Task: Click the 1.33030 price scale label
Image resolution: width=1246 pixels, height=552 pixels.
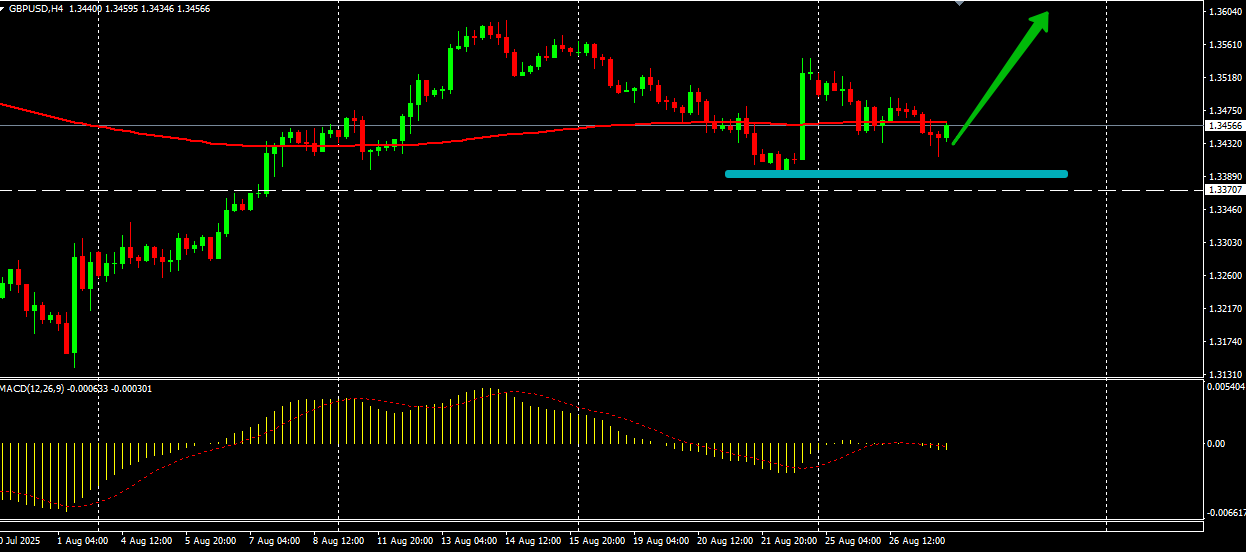Action: tap(1224, 243)
